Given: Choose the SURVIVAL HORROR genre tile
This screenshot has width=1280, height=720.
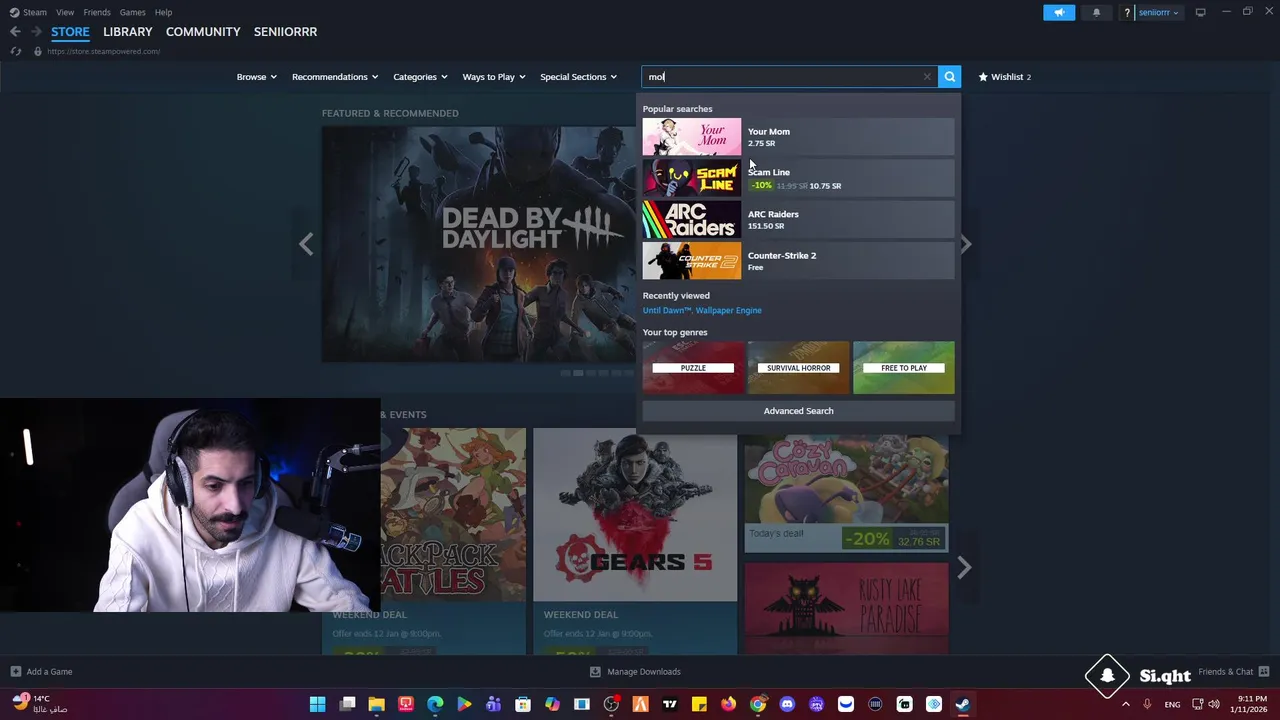Looking at the screenshot, I should (798, 368).
